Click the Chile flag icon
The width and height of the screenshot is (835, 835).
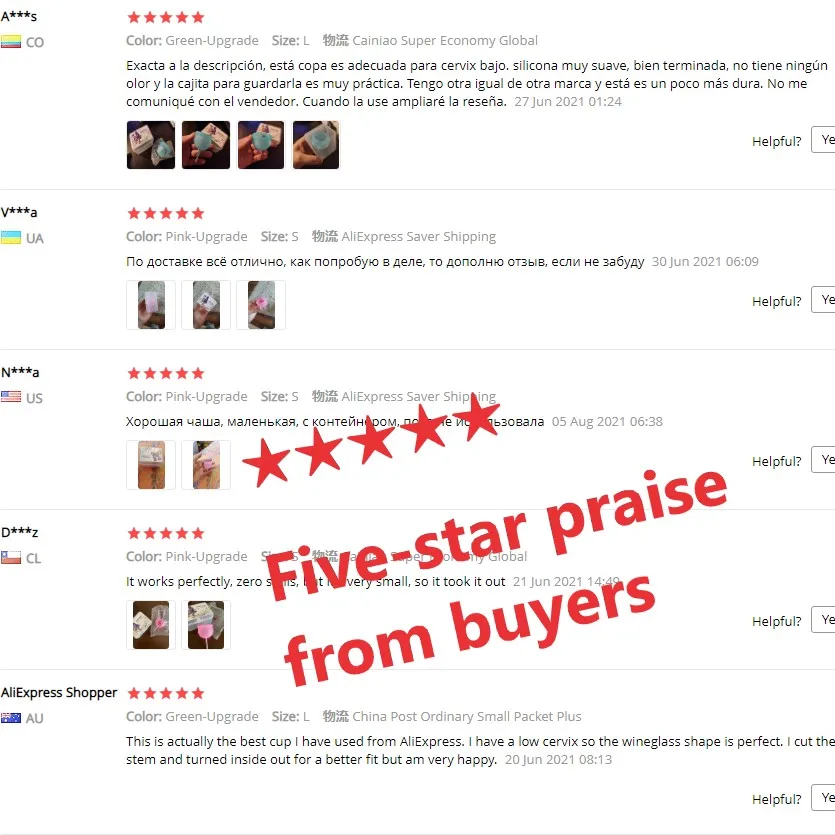point(11,558)
